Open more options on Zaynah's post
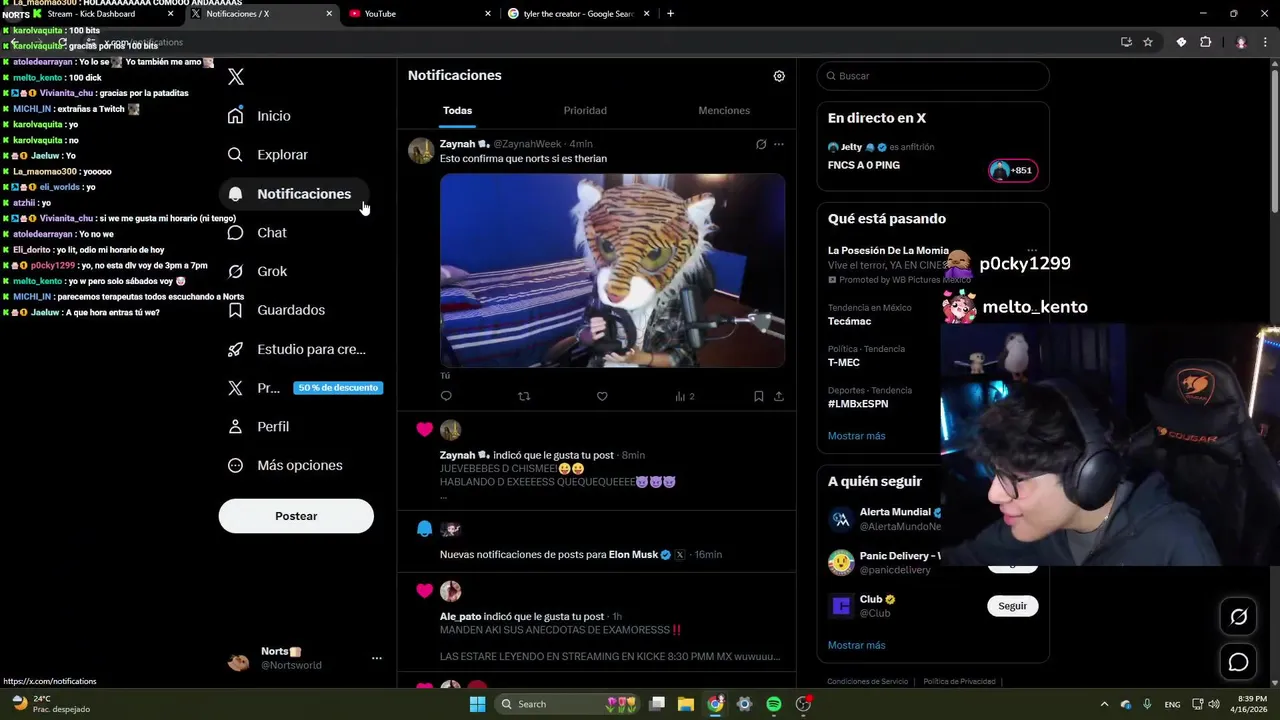The image size is (1280, 720). click(x=779, y=145)
